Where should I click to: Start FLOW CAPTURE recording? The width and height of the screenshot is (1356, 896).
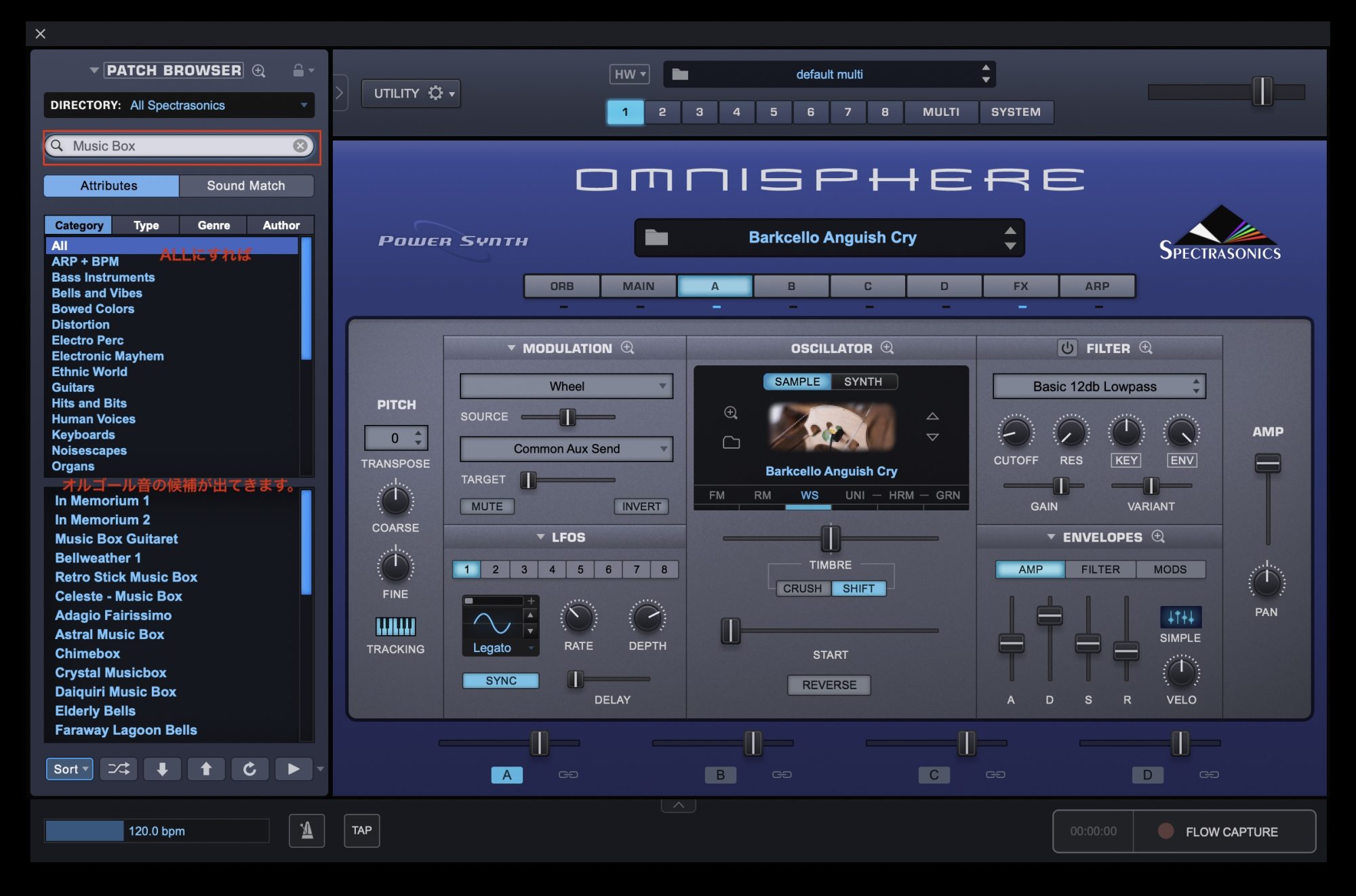click(x=1224, y=831)
